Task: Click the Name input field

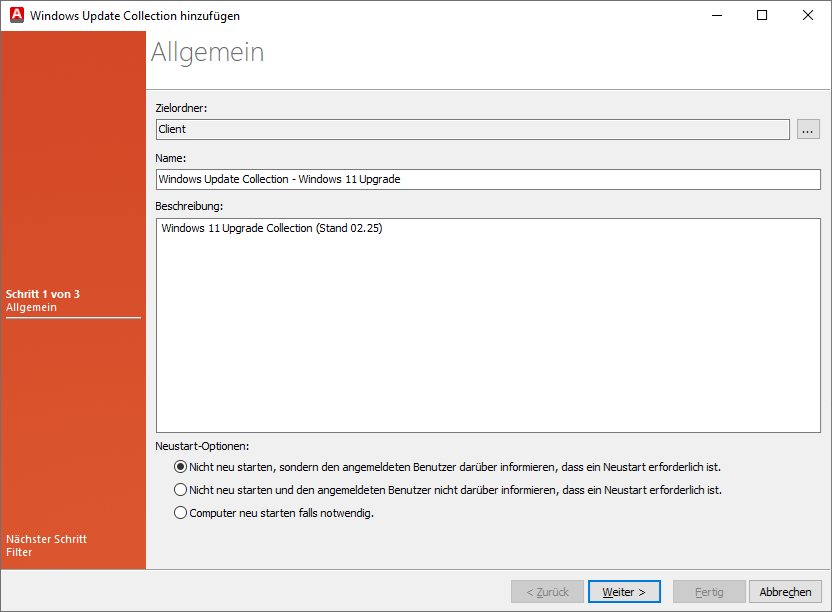Action: click(400, 179)
